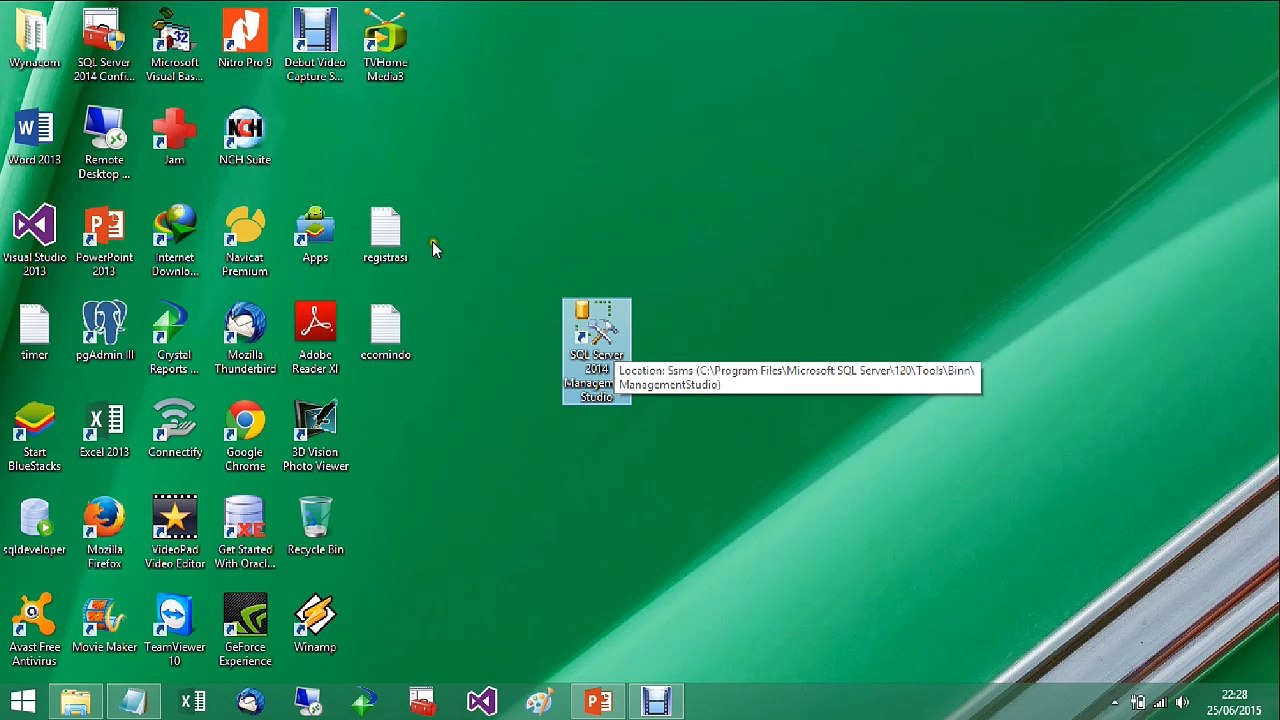Switch to PowerPoint in the taskbar
The width and height of the screenshot is (1280, 720).
(x=599, y=701)
